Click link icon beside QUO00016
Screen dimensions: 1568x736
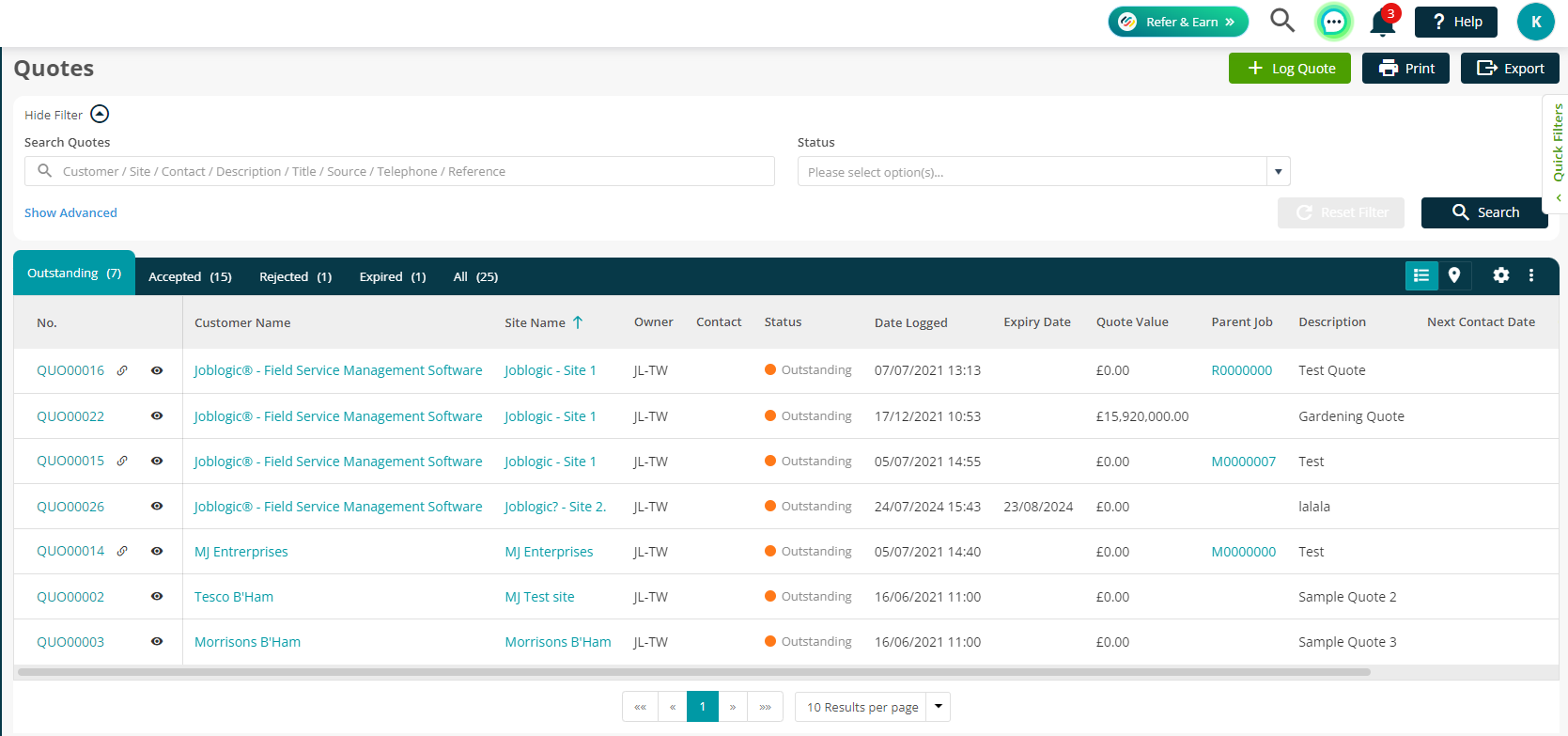click(x=122, y=370)
